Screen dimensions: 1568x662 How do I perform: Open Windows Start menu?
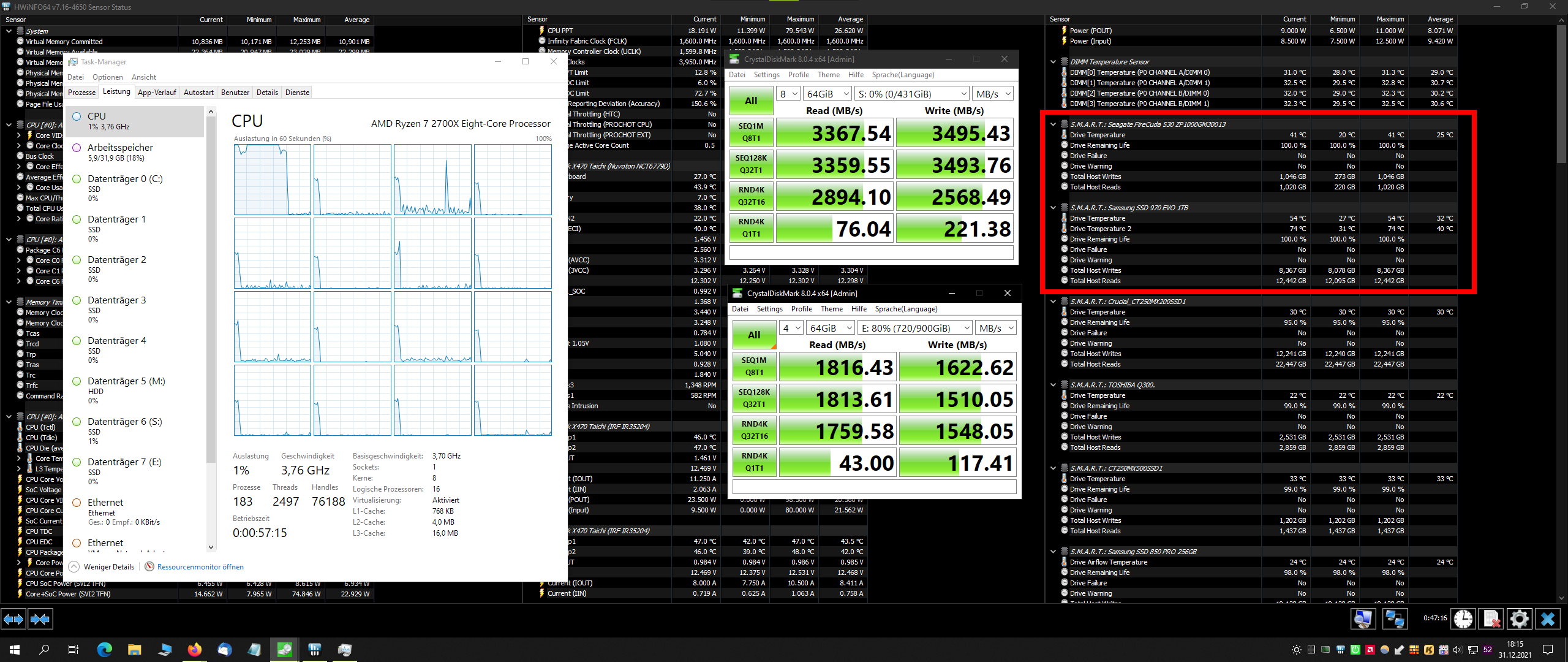coord(15,650)
